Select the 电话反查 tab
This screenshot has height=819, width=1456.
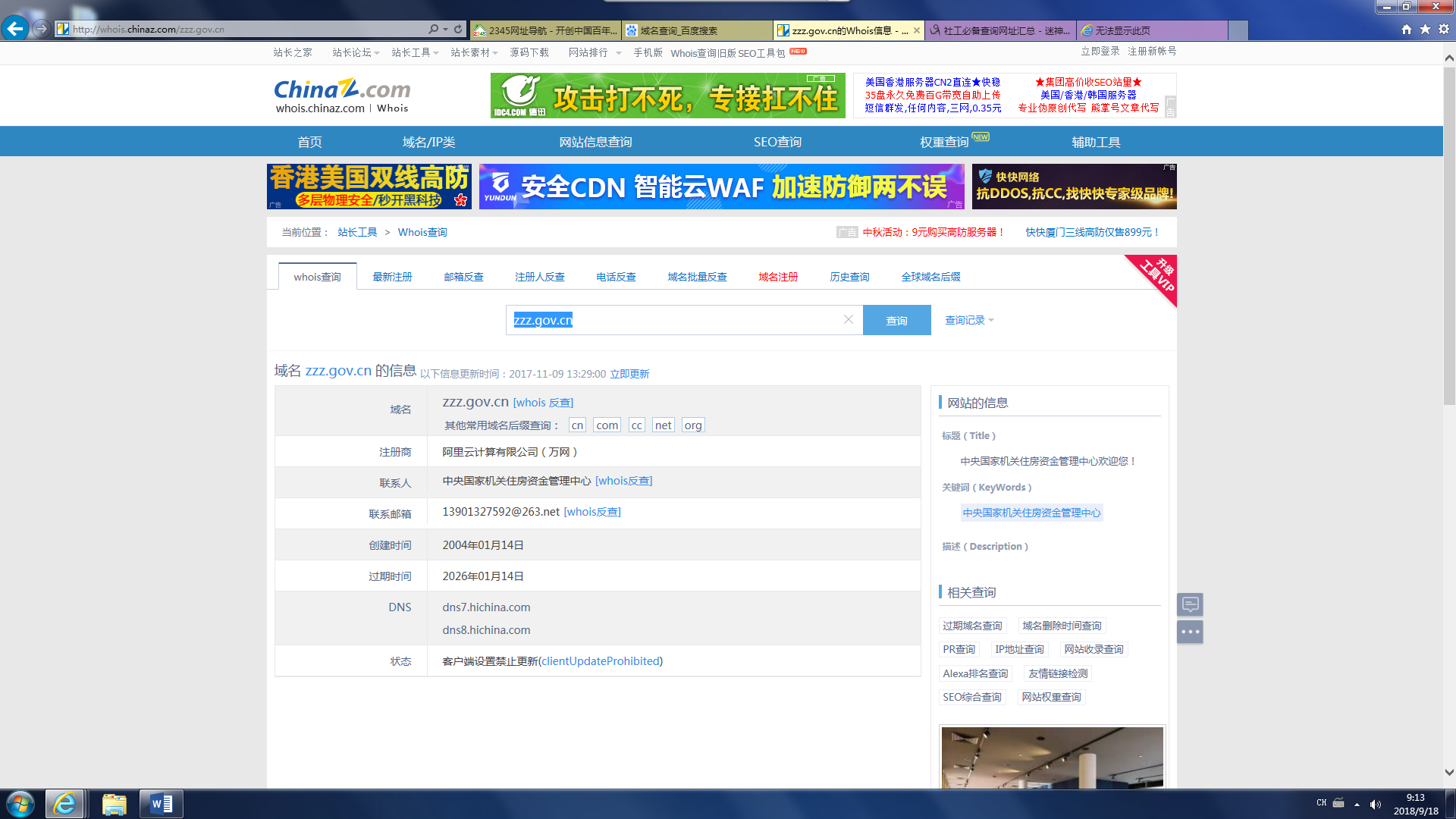[x=616, y=277]
